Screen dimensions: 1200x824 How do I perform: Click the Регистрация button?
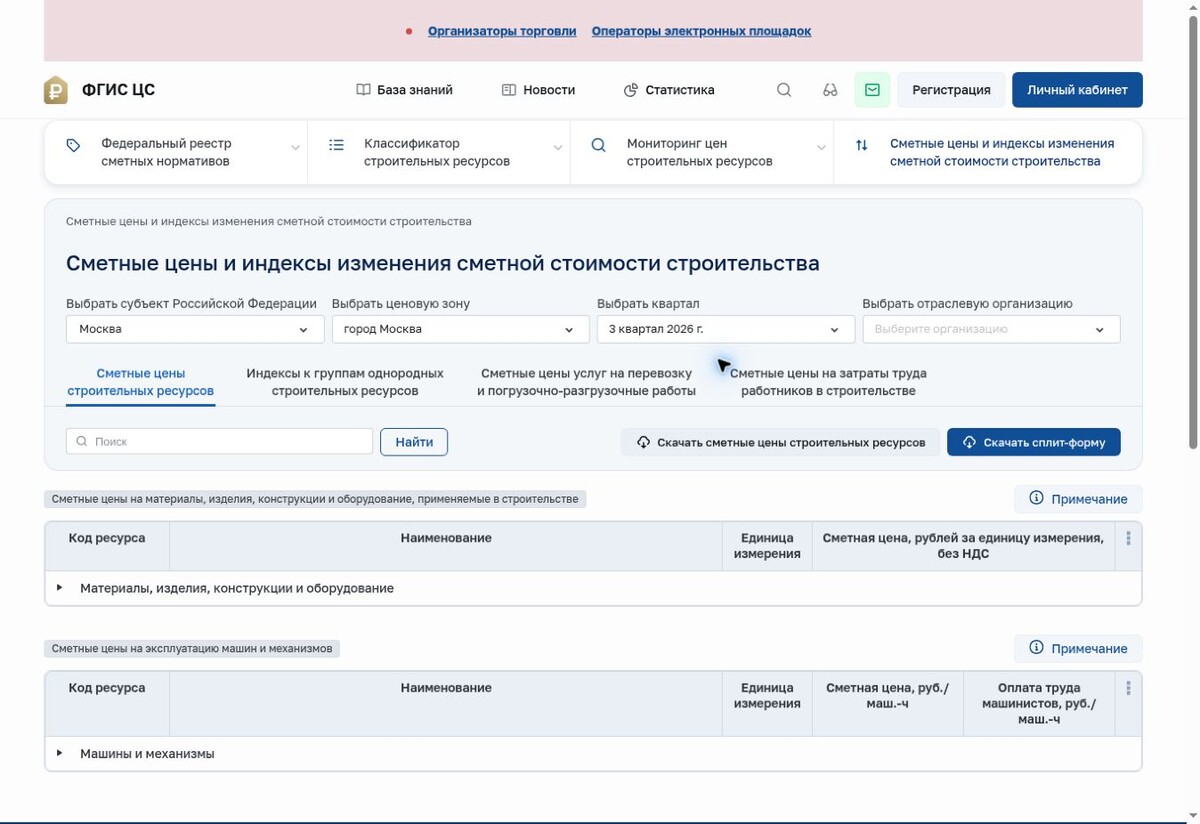(x=951, y=90)
